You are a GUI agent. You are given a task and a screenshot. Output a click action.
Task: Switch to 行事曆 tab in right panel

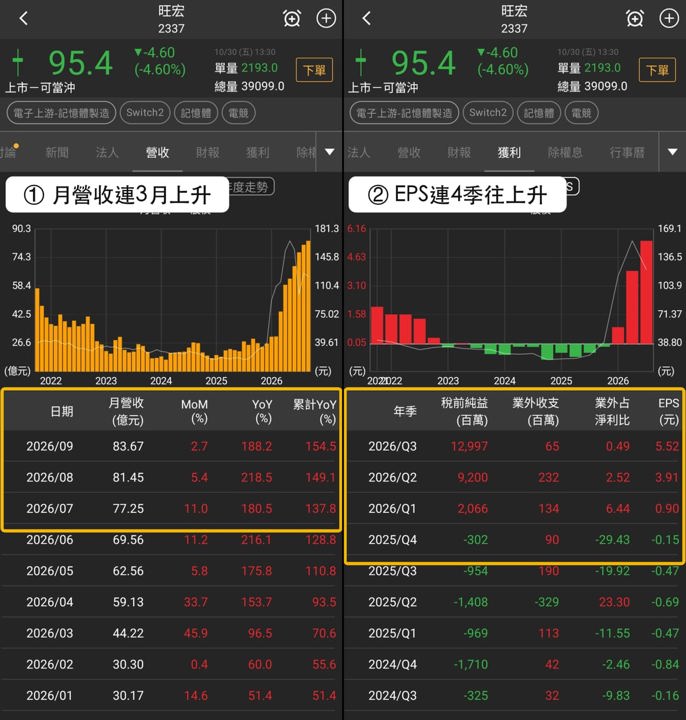click(627, 152)
